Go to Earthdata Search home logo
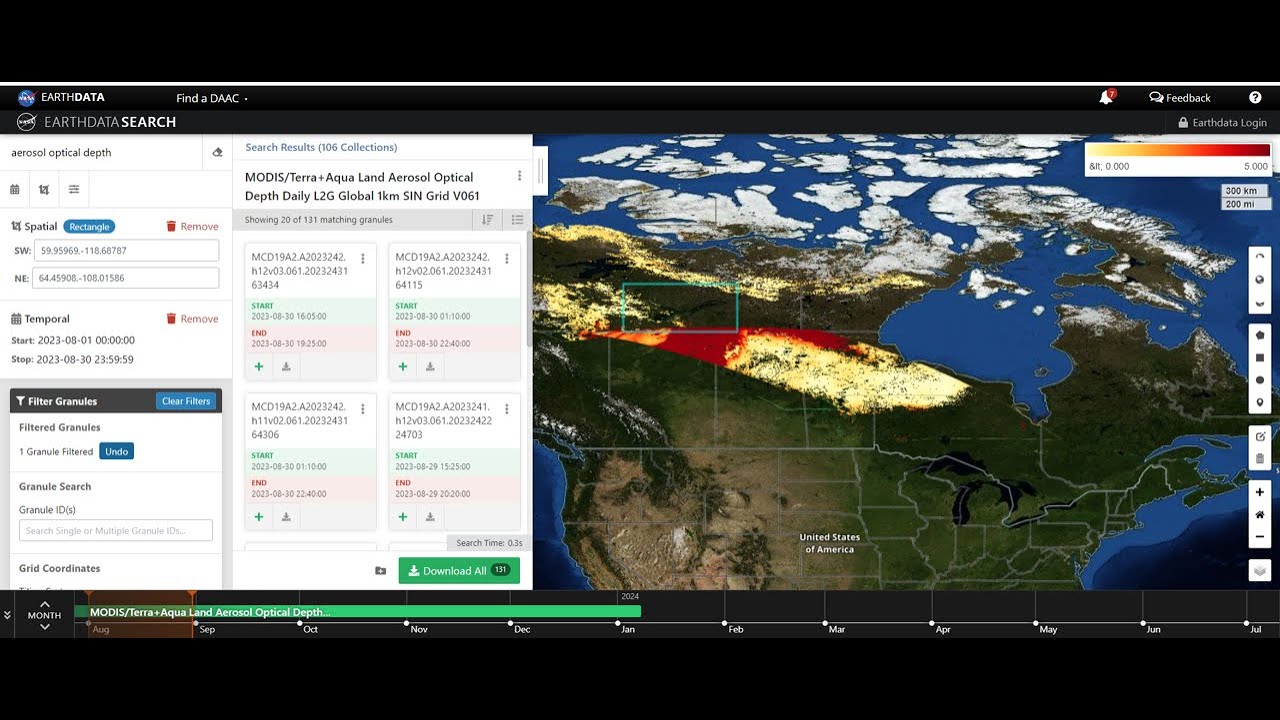The width and height of the screenshot is (1280, 720). 96,122
